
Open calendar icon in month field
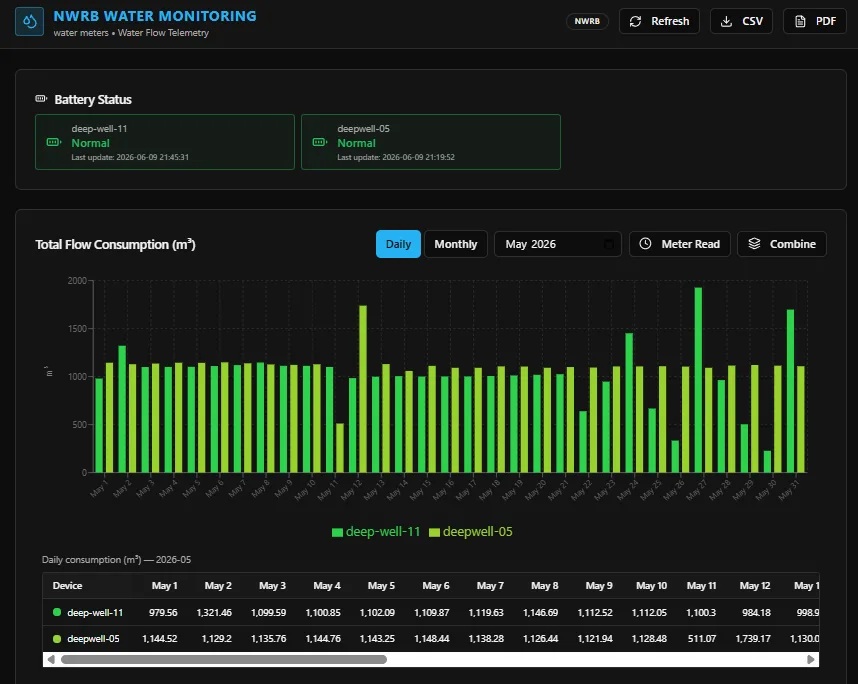pyautogui.click(x=608, y=244)
